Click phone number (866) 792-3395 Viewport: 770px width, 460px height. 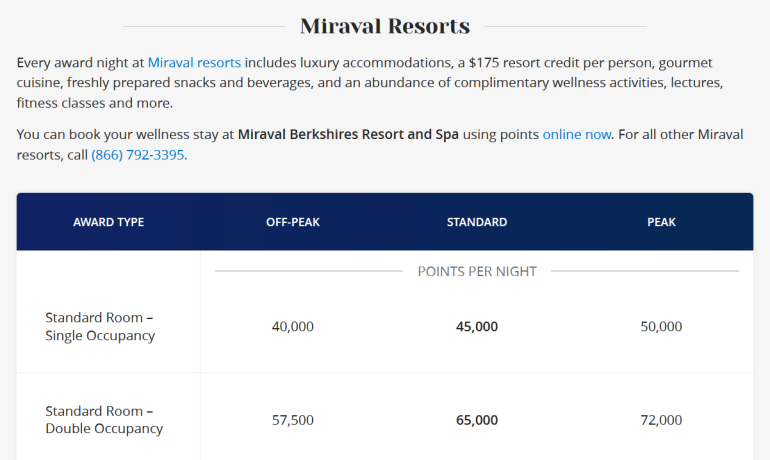click(138, 155)
